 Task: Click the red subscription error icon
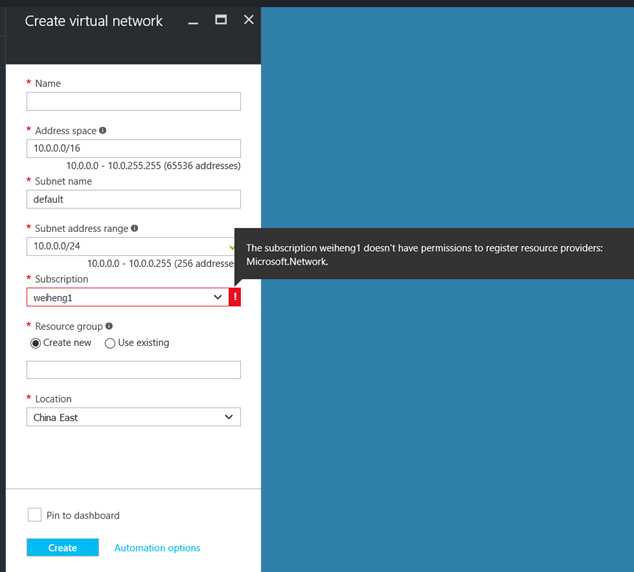pos(235,297)
